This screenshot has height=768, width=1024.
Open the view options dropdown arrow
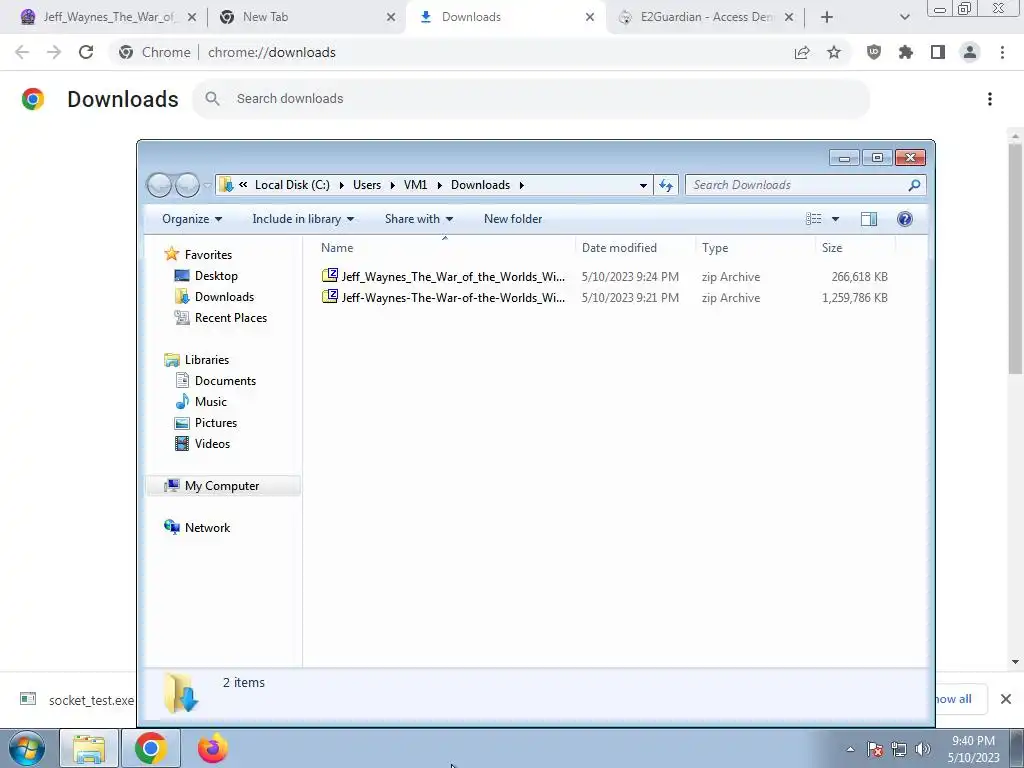point(835,219)
